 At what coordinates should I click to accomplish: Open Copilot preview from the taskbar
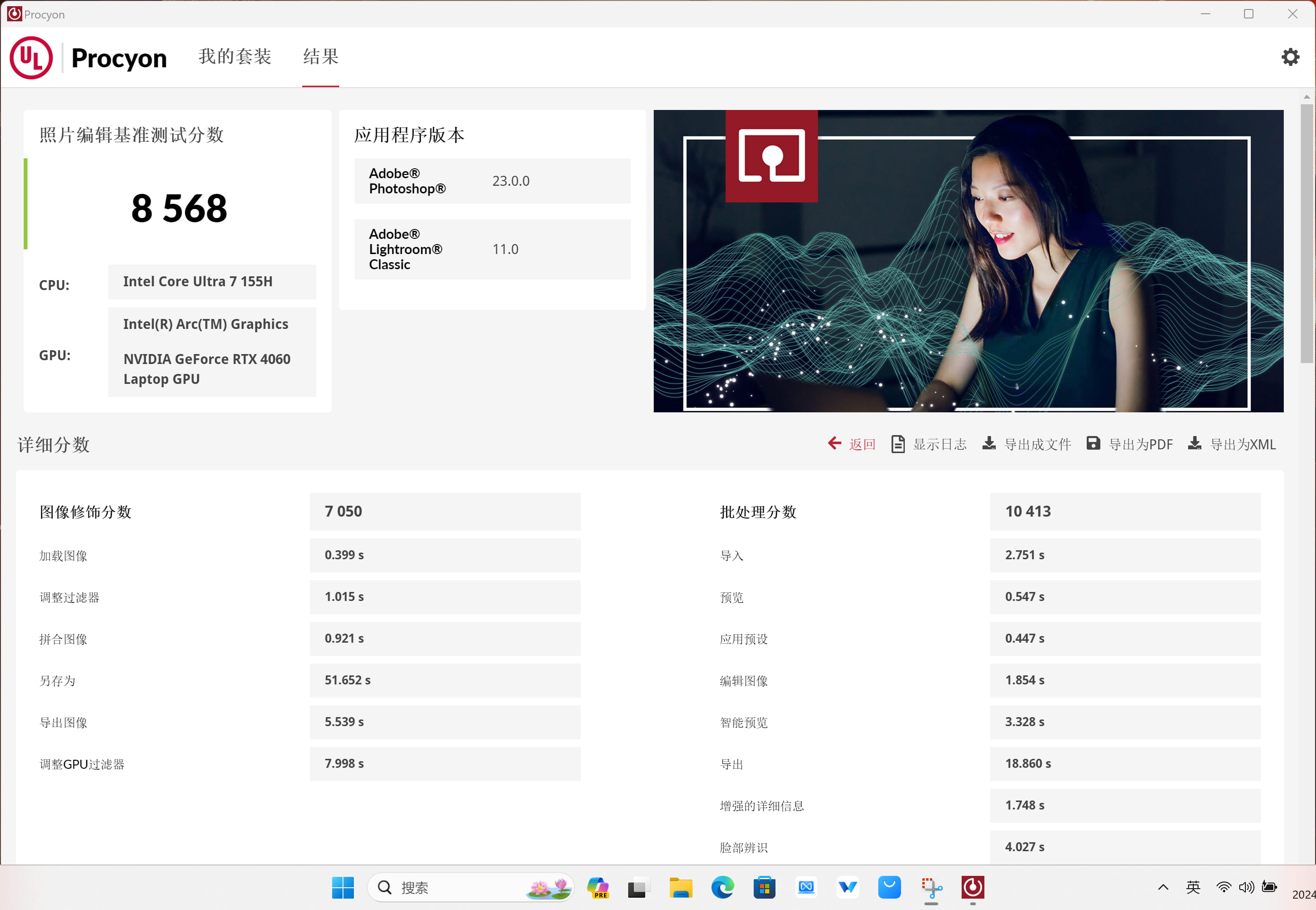pyautogui.click(x=597, y=887)
